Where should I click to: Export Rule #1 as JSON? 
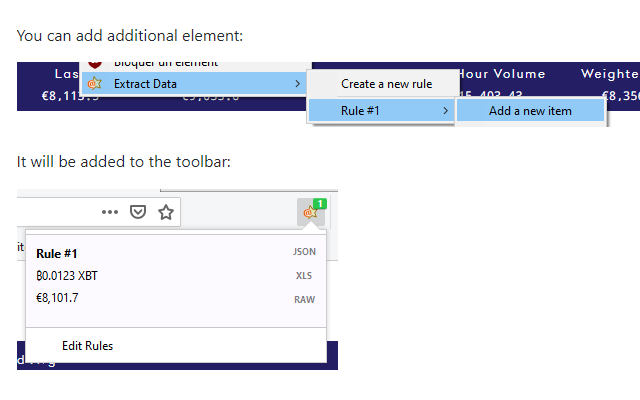pyautogui.click(x=304, y=253)
